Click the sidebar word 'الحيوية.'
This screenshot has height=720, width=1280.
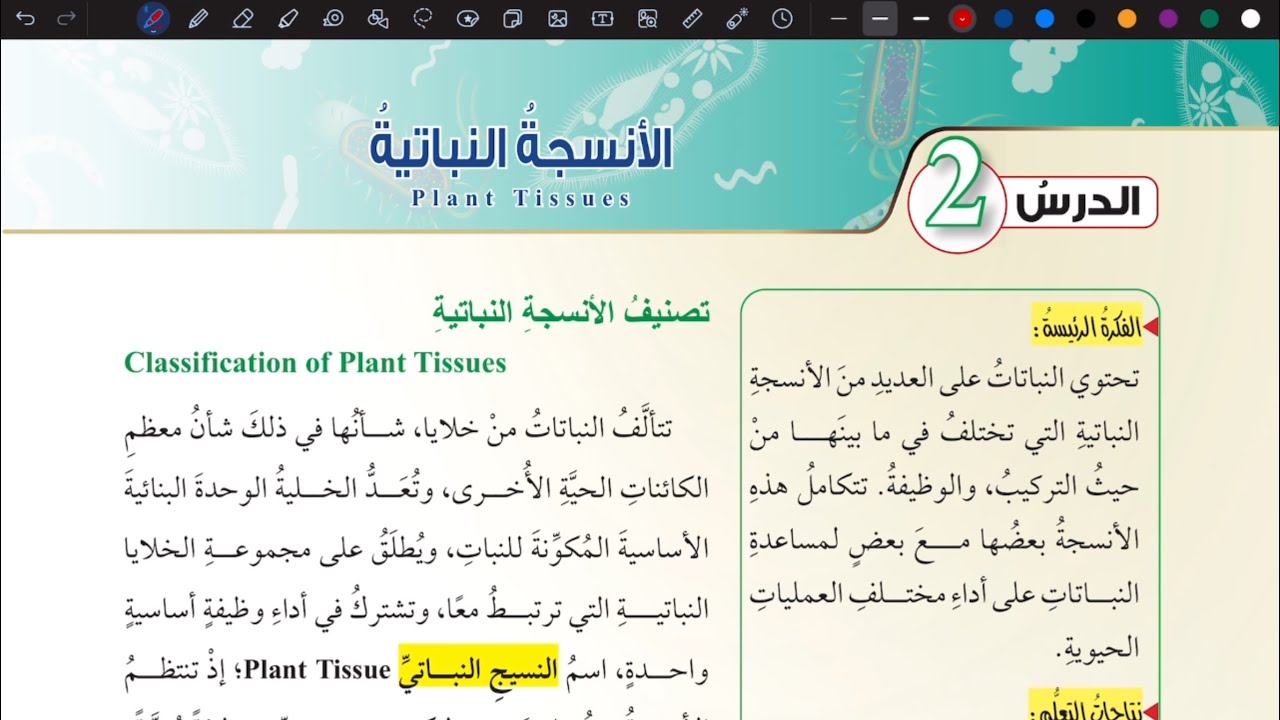tap(1097, 649)
